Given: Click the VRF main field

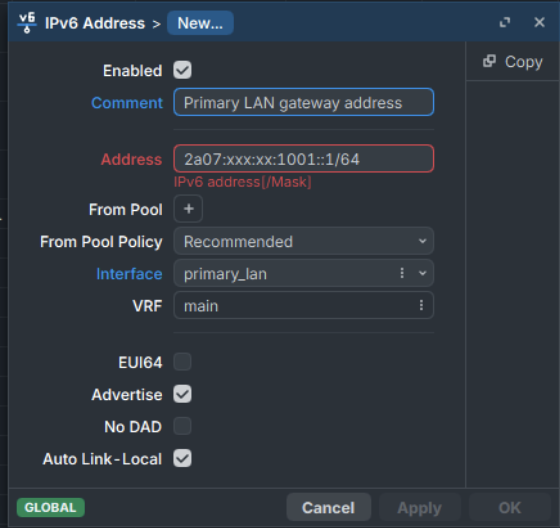Looking at the screenshot, I should click(x=304, y=305).
